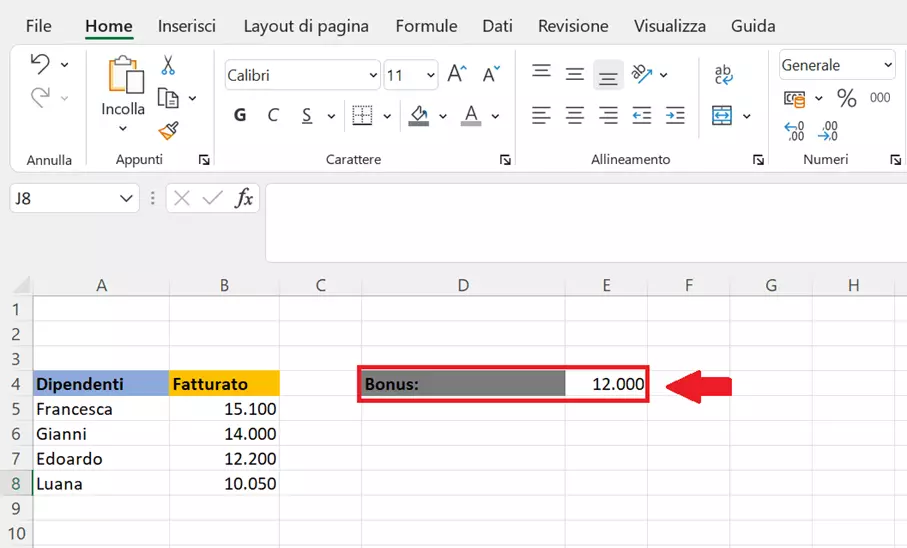Open the Numeri format dialog launcher
Viewport: 907px width, 548px height.
click(x=895, y=160)
